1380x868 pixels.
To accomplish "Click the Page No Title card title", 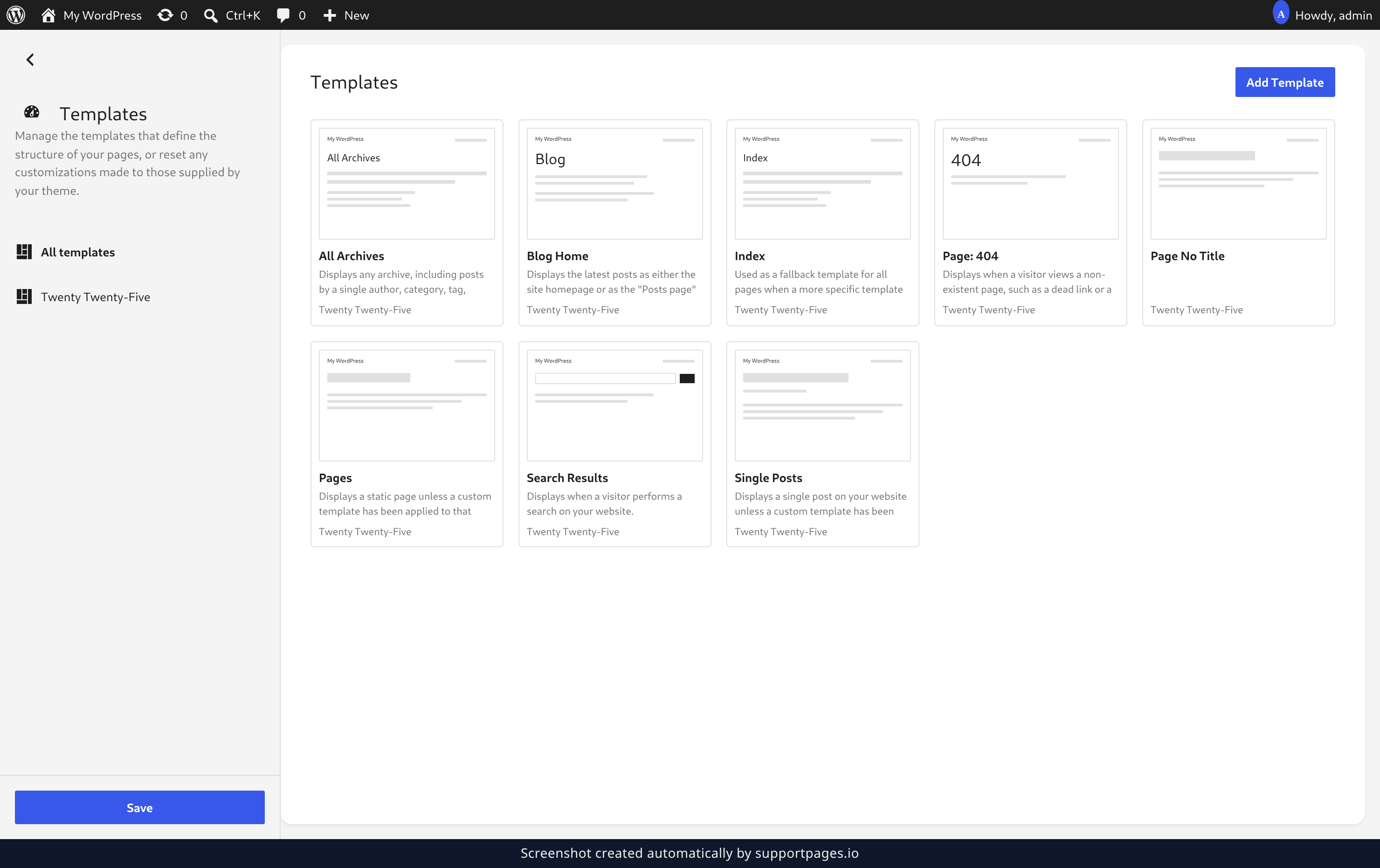I will 1187,255.
